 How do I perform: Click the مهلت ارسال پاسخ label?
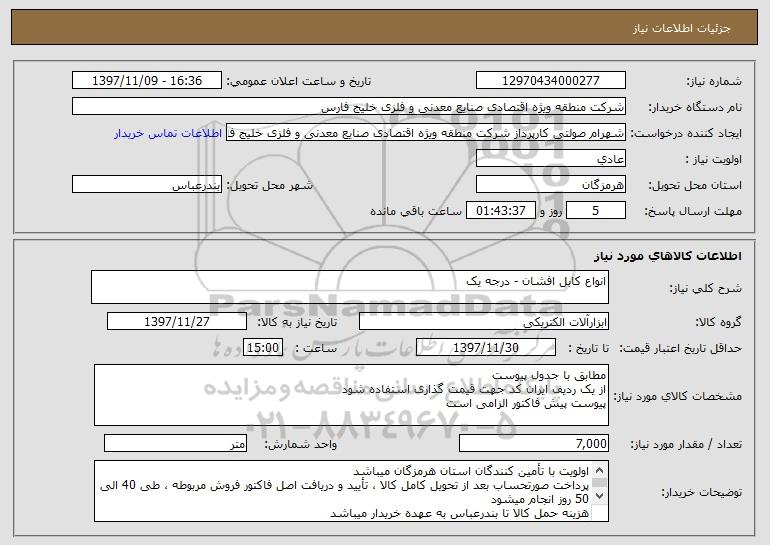[693, 212]
